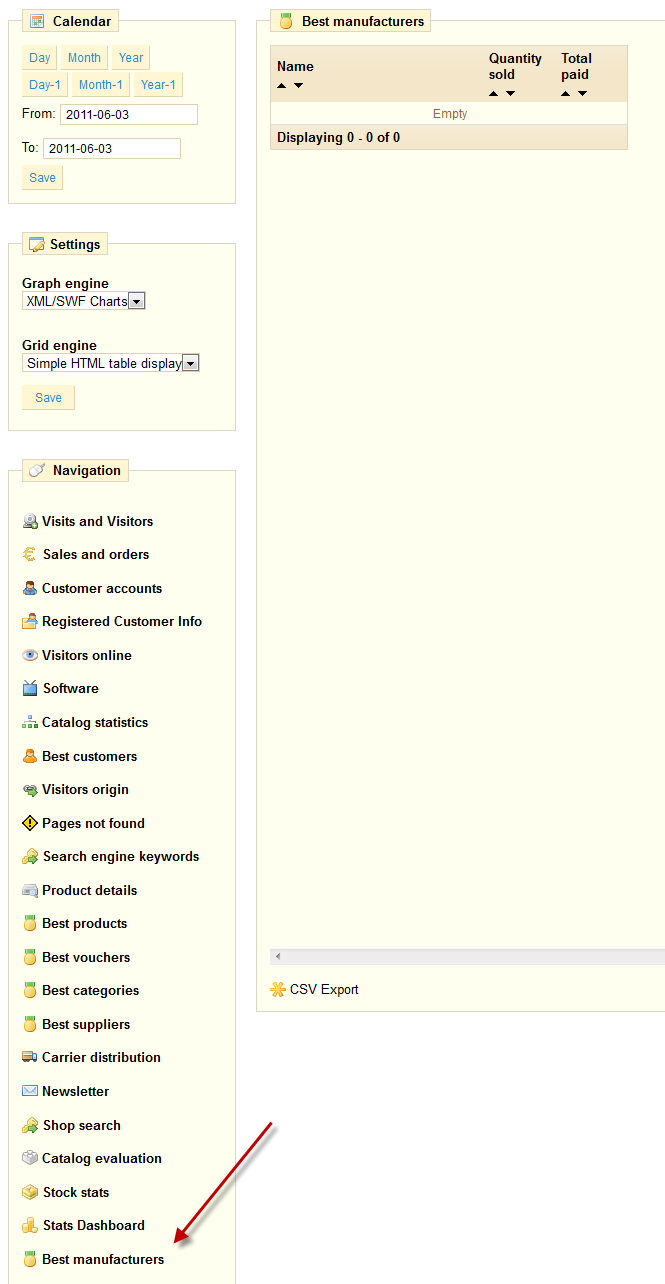Image resolution: width=665 pixels, height=1284 pixels.
Task: Open Catalog evaluation link
Action: [102, 1158]
